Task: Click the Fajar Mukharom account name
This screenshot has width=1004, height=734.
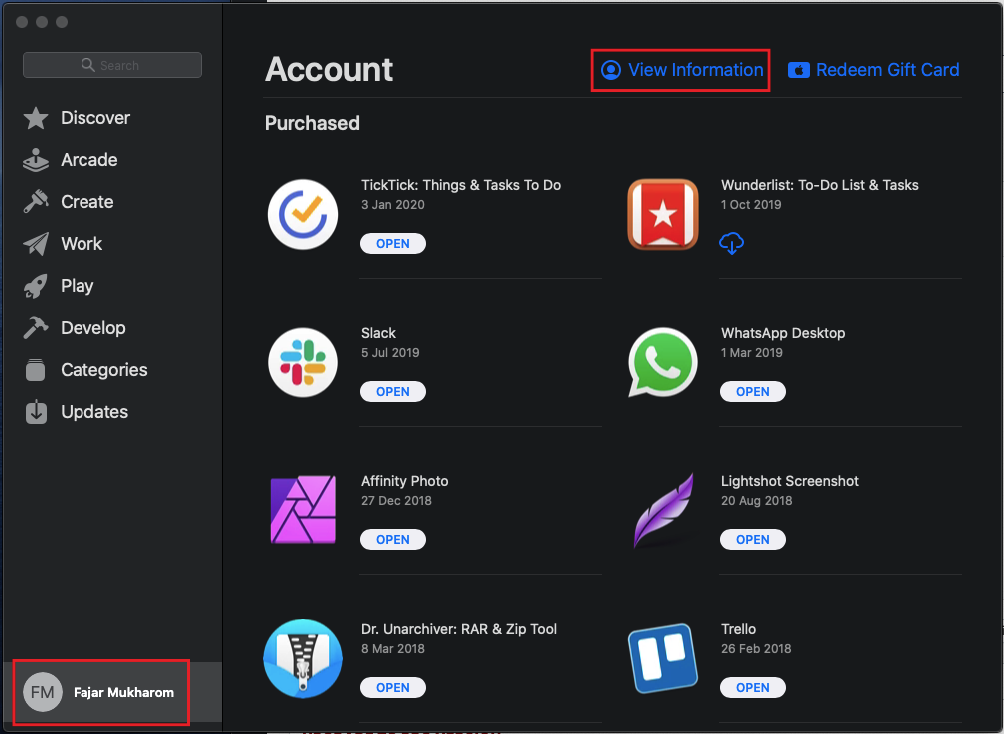Action: pos(124,692)
